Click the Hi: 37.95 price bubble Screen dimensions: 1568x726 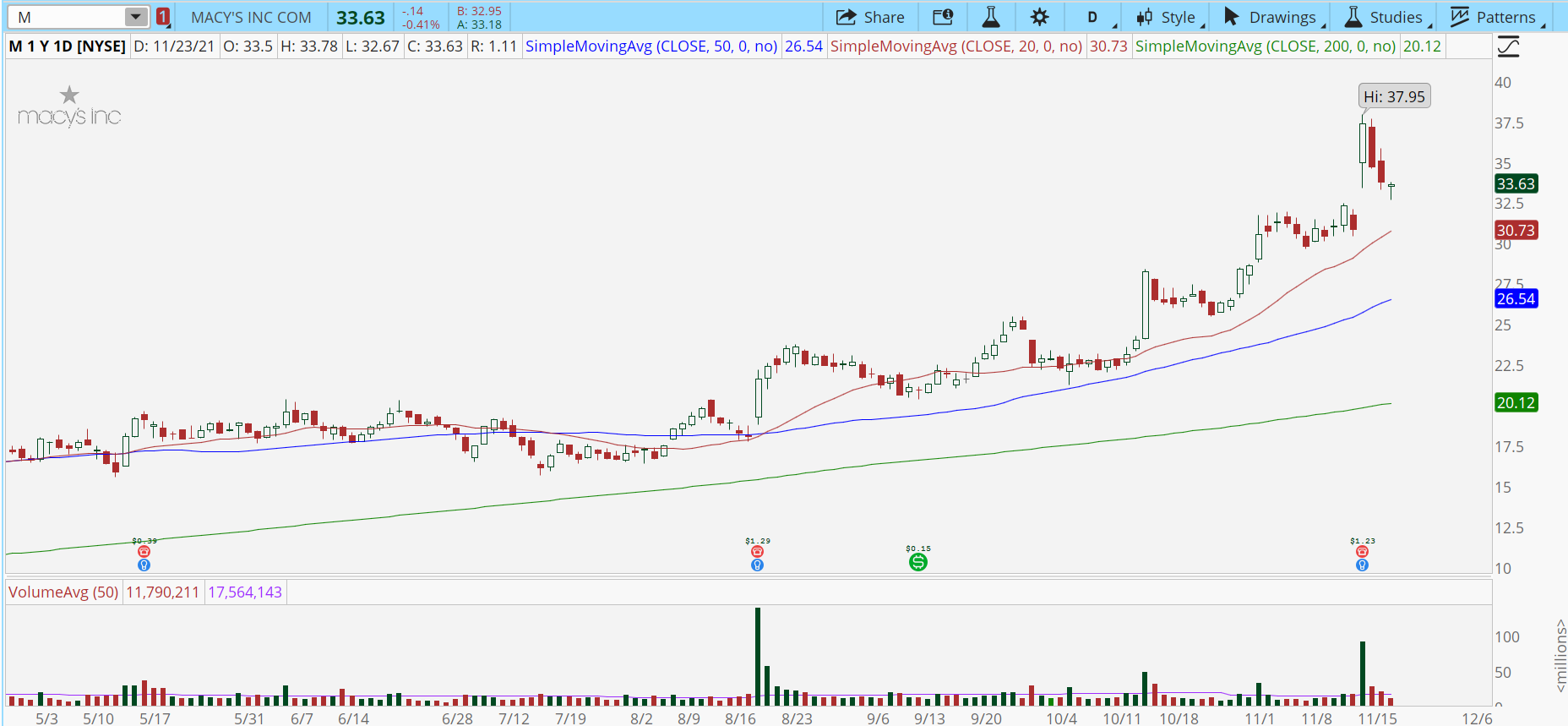tap(1394, 96)
